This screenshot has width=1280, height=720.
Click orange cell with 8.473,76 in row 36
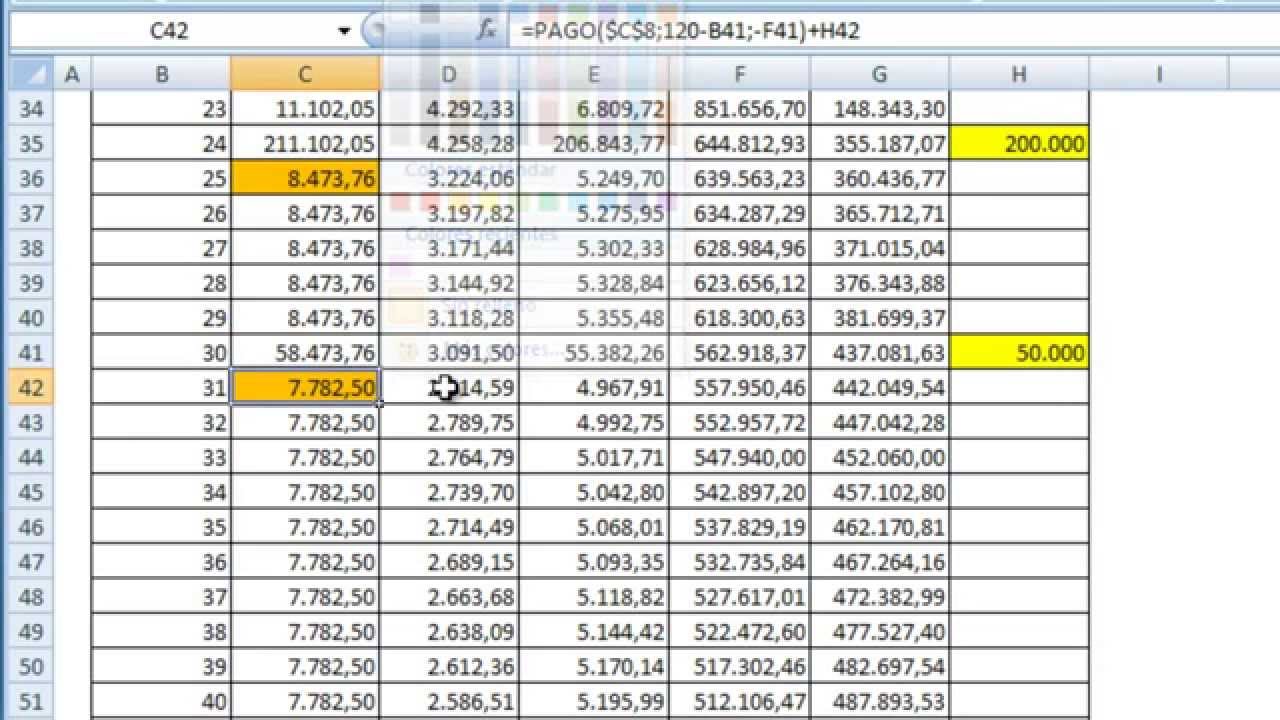[x=305, y=178]
